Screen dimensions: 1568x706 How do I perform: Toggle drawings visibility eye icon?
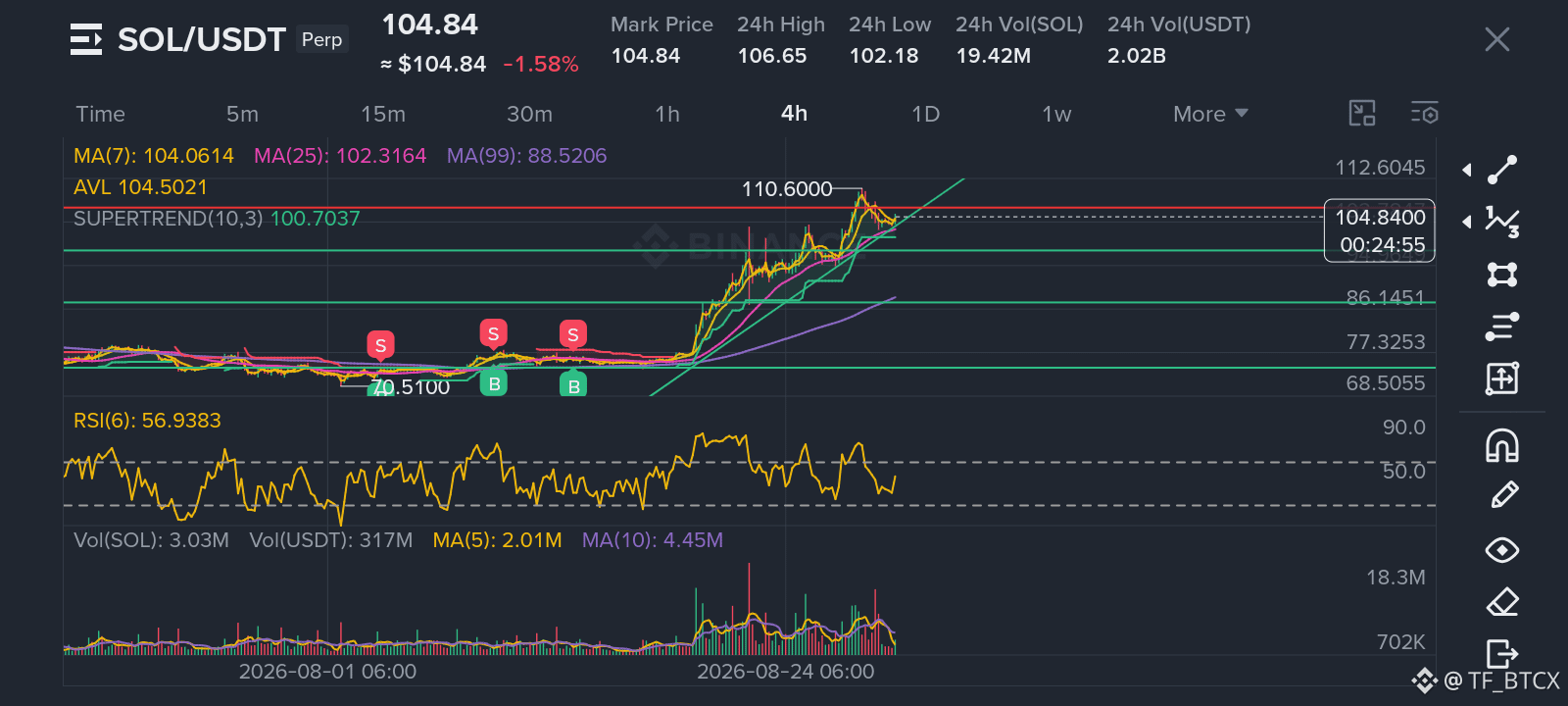pyautogui.click(x=1502, y=550)
